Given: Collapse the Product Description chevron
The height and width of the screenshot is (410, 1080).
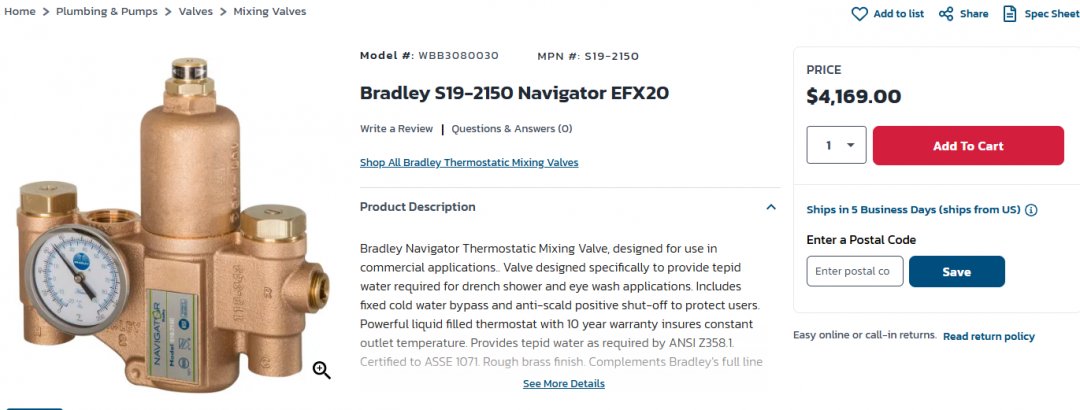Looking at the screenshot, I should pos(771,207).
